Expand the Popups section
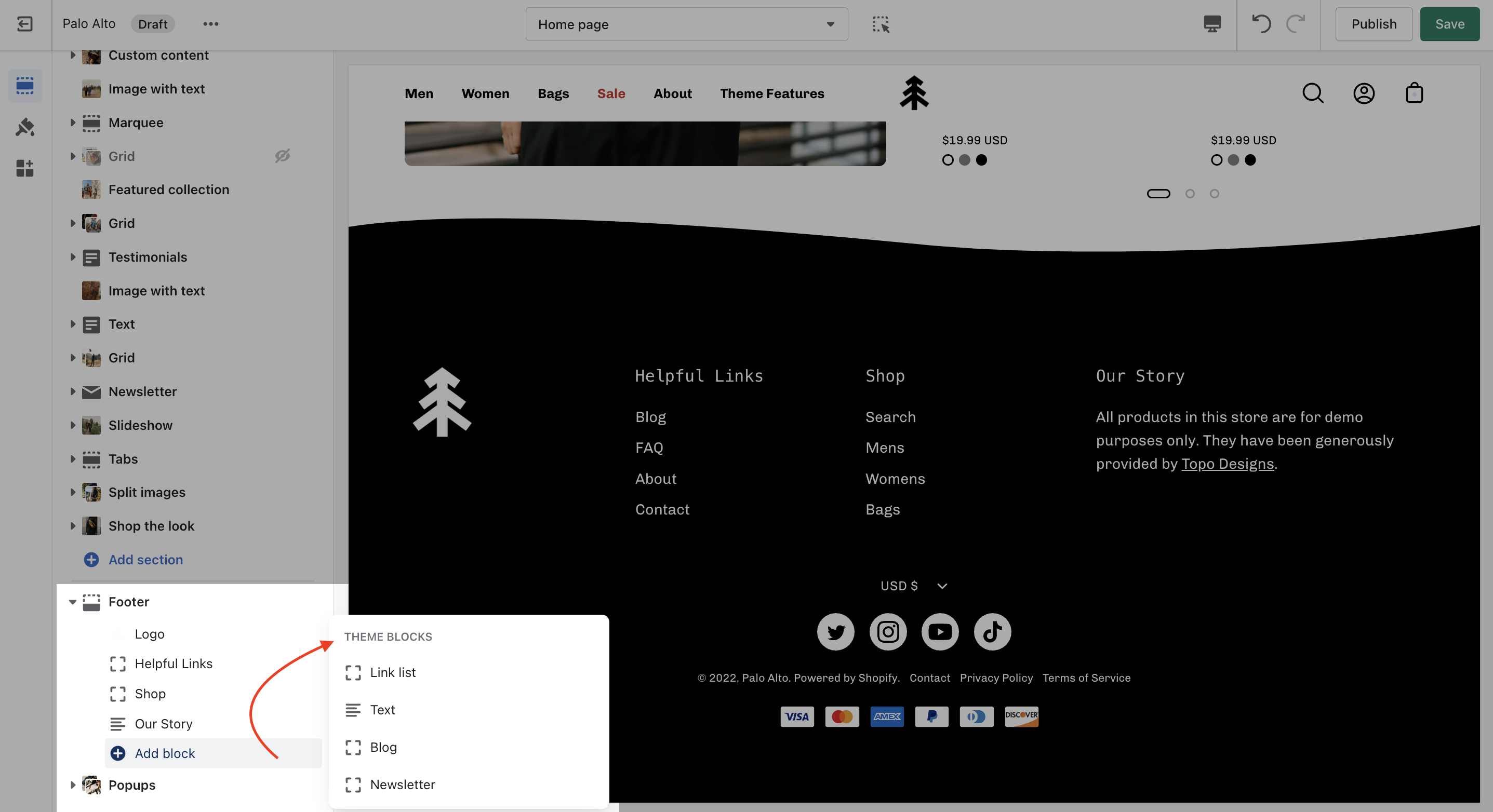The width and height of the screenshot is (1493, 812). pyautogui.click(x=72, y=785)
